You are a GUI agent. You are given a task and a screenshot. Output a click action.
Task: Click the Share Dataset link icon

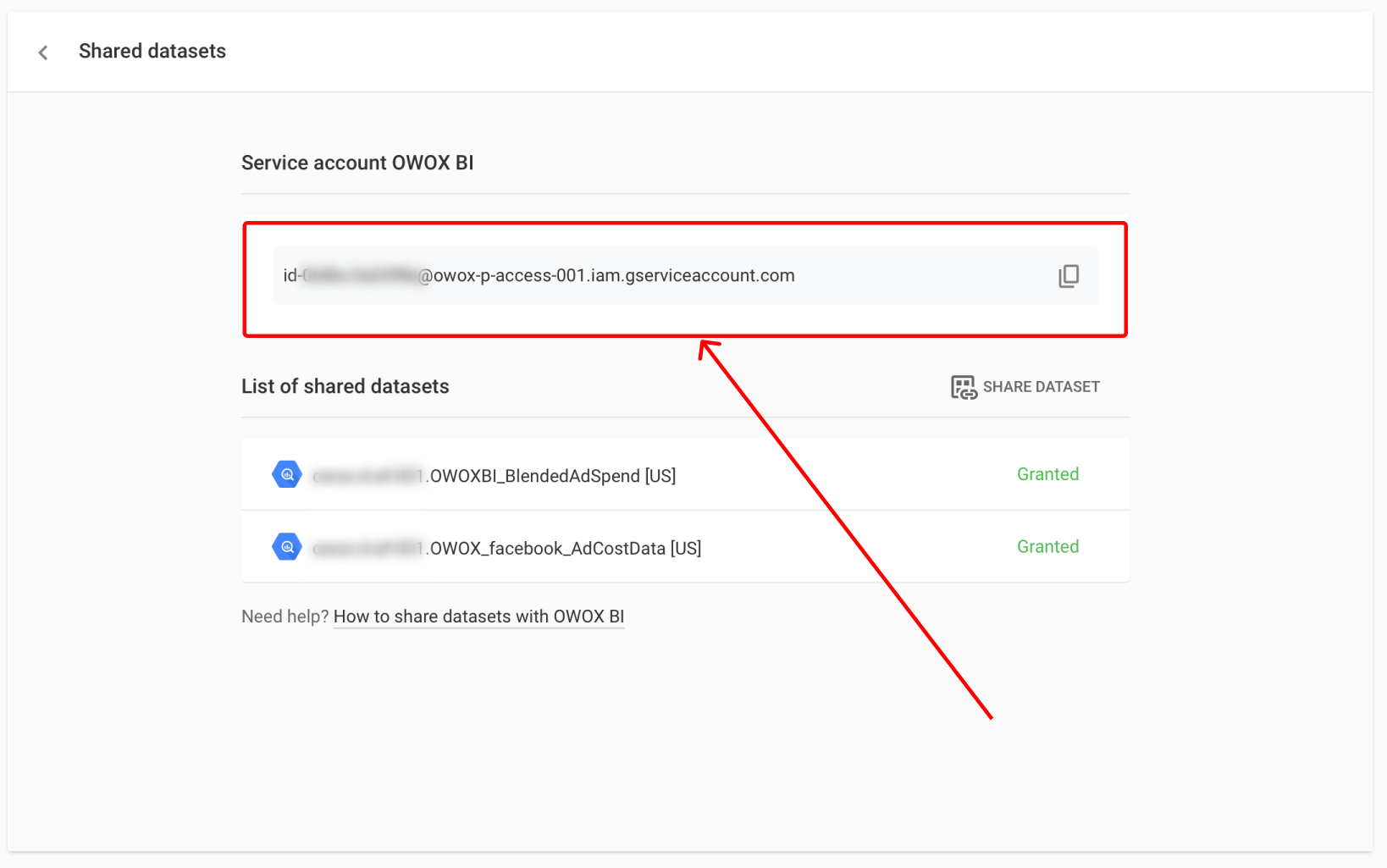click(x=964, y=387)
